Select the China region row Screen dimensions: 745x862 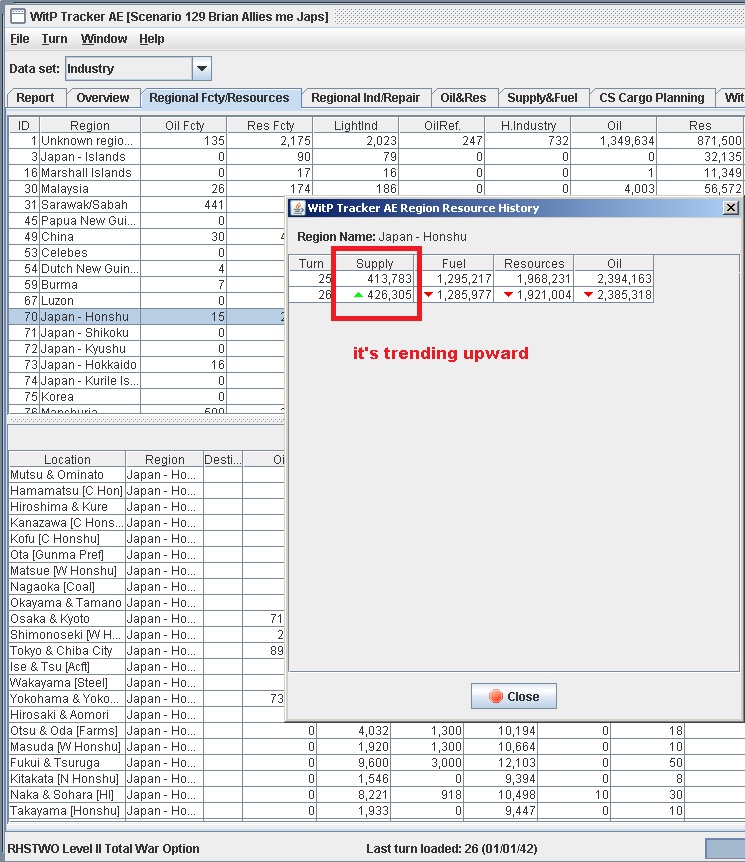(x=147, y=237)
